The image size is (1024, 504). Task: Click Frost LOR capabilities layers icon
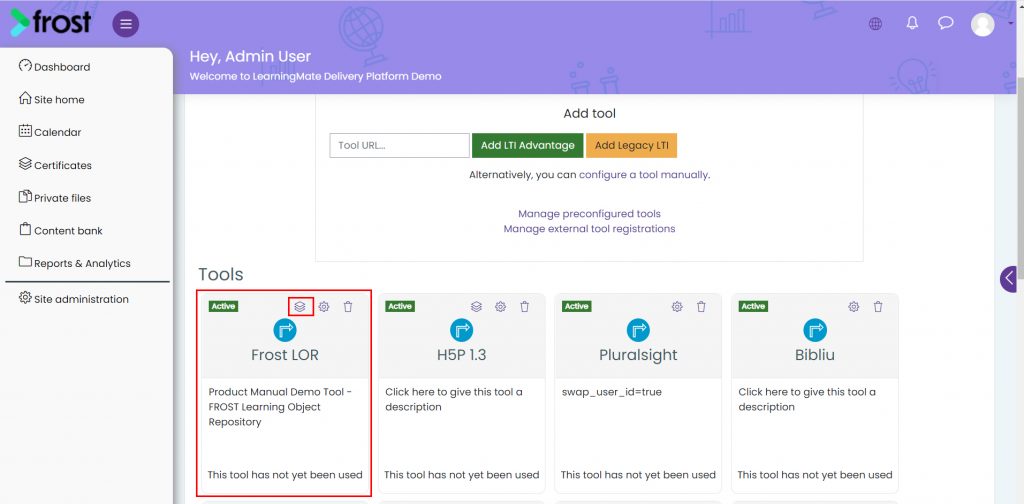[x=300, y=306]
